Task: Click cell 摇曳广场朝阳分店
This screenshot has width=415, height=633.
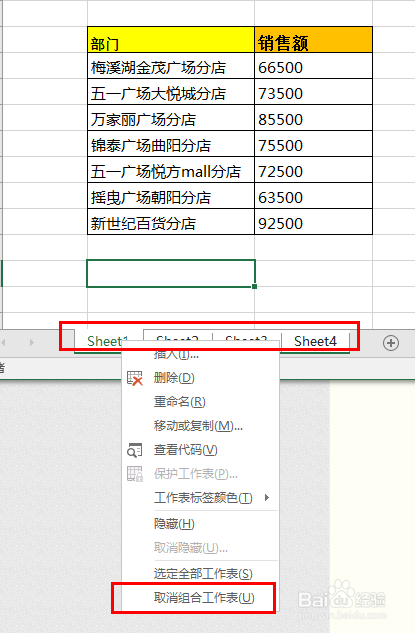Action: tap(171, 196)
